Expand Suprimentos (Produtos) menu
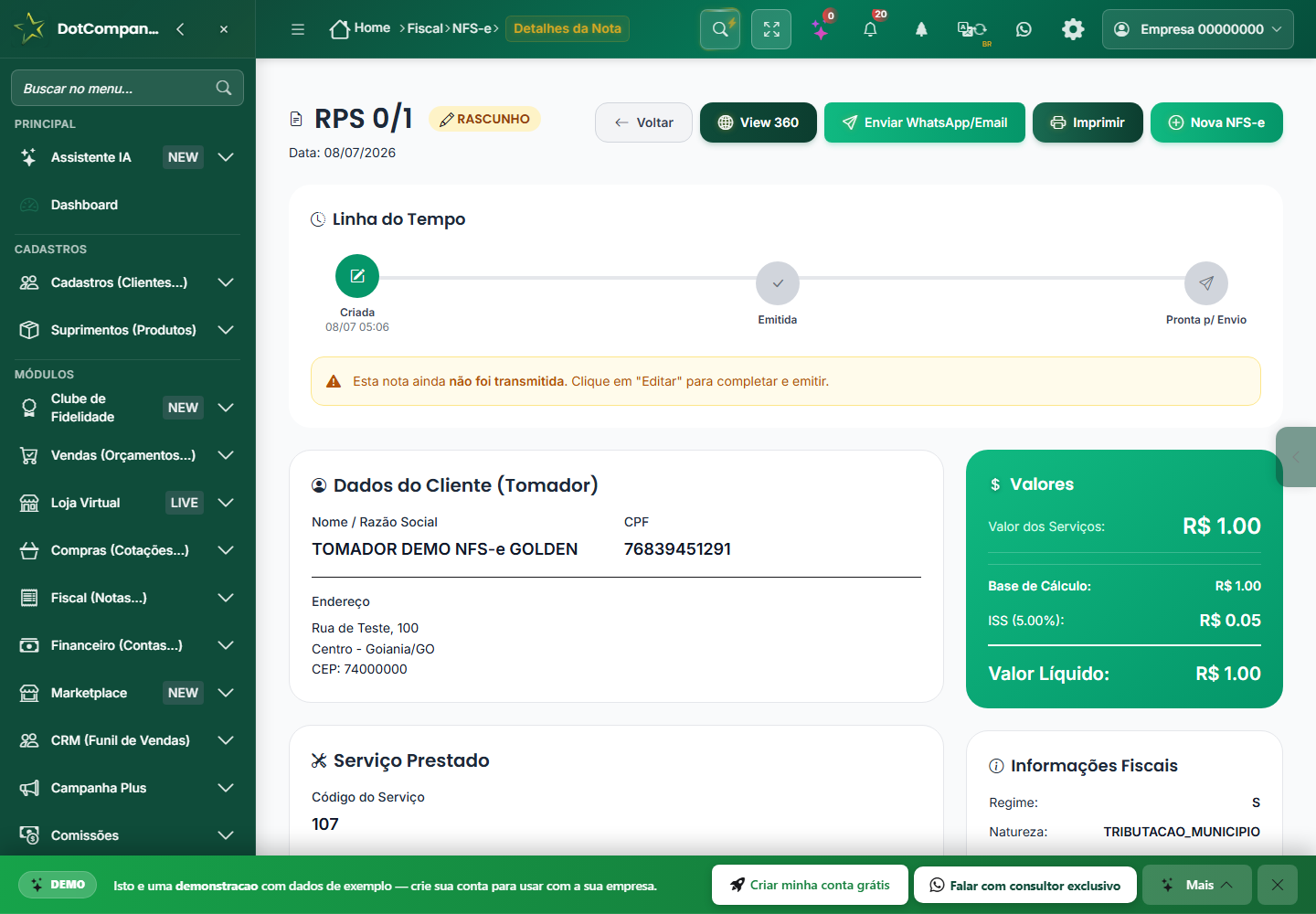1316x914 pixels. [x=127, y=330]
